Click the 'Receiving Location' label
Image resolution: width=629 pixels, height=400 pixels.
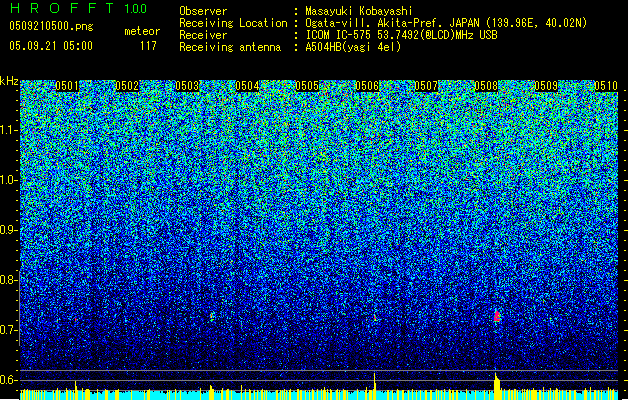(233, 23)
